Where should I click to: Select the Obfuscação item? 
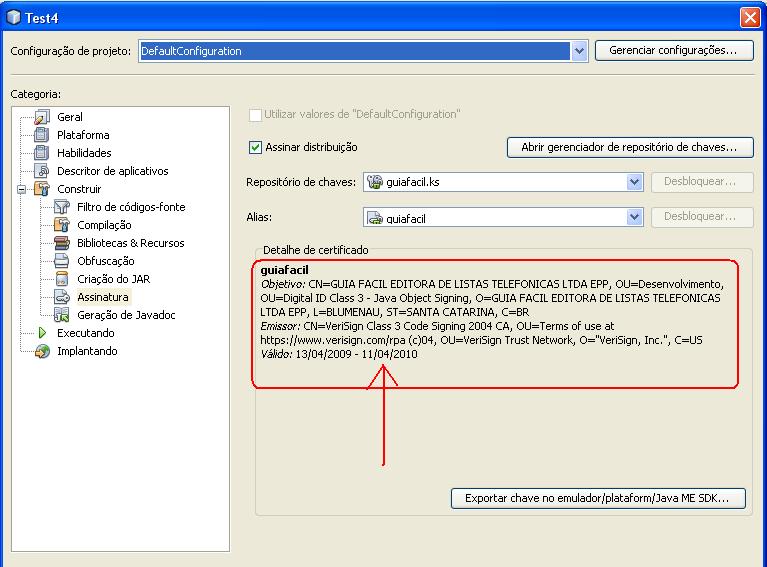(106, 261)
